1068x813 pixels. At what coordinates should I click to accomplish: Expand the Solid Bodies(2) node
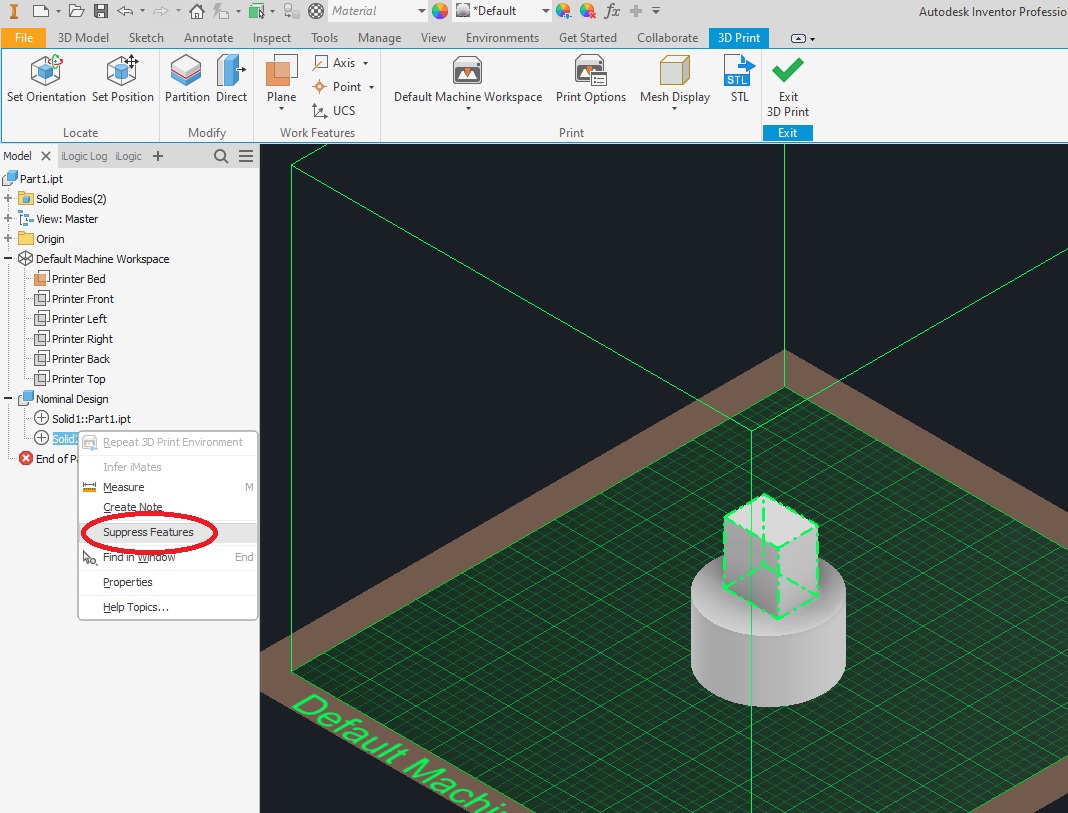coord(8,199)
